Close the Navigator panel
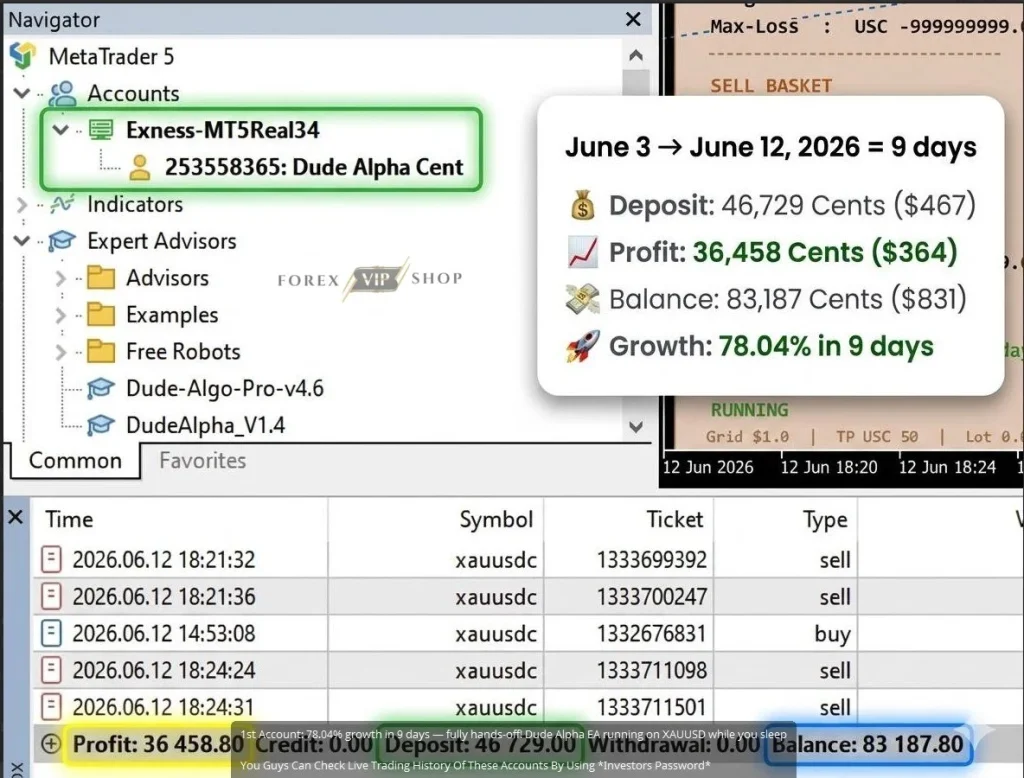Viewport: 1024px width, 778px height. (x=633, y=20)
